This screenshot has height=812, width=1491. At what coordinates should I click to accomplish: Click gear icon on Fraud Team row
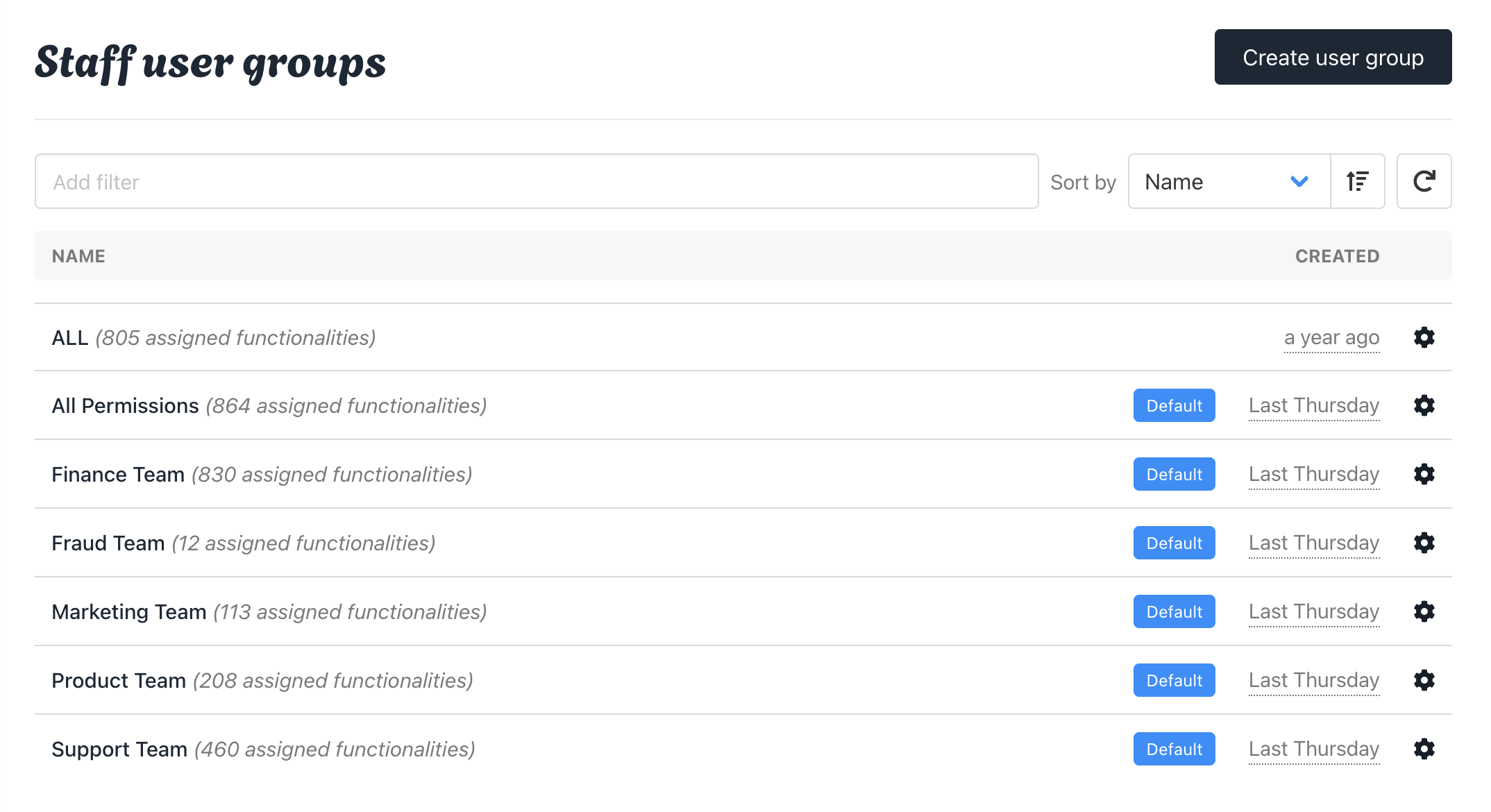pyautogui.click(x=1424, y=543)
